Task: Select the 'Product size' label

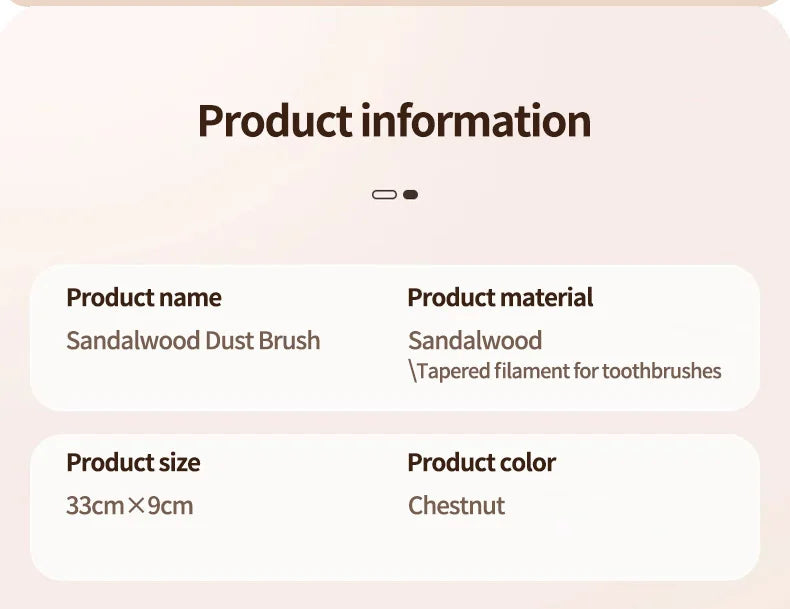Action: pos(133,463)
